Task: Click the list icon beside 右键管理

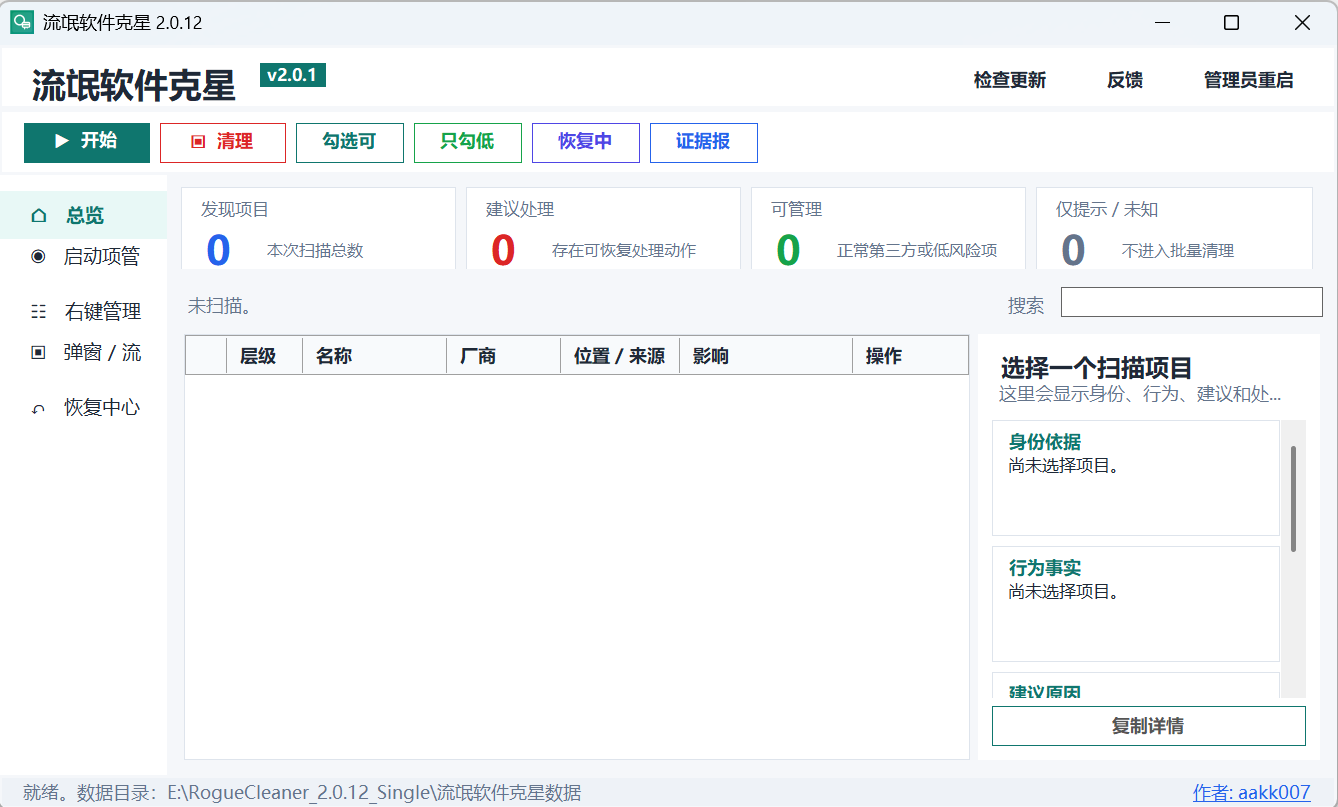Action: pyautogui.click(x=39, y=311)
